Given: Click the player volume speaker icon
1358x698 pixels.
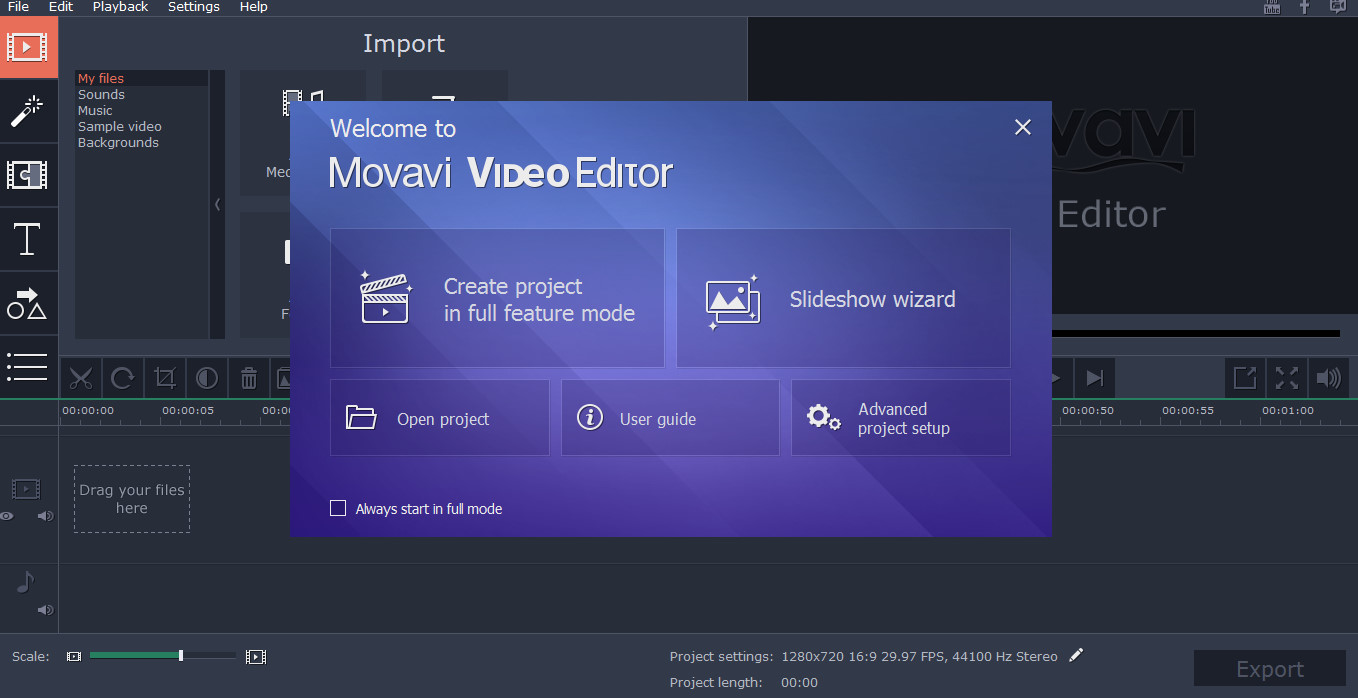Looking at the screenshot, I should (1328, 378).
